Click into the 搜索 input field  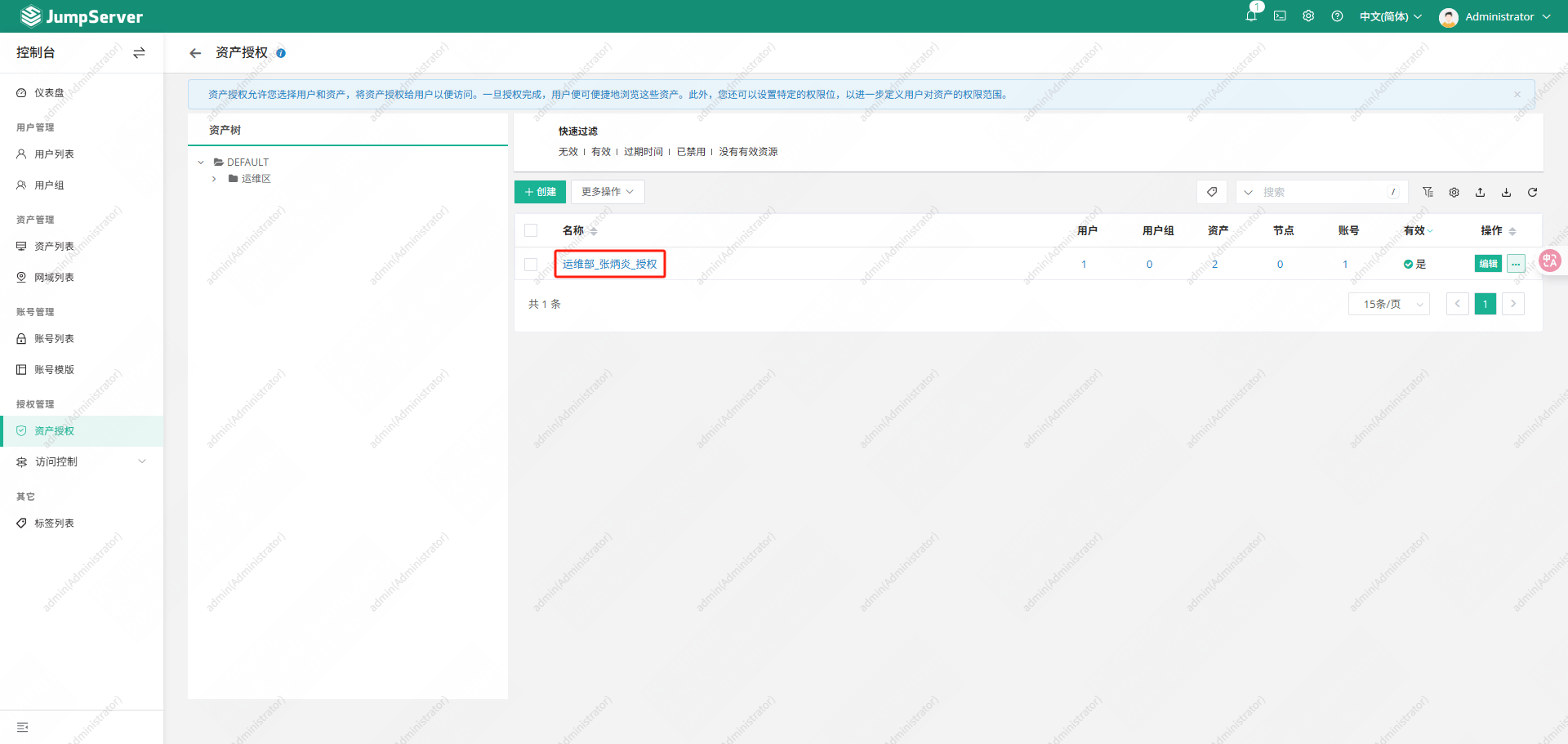pyautogui.click(x=1323, y=193)
